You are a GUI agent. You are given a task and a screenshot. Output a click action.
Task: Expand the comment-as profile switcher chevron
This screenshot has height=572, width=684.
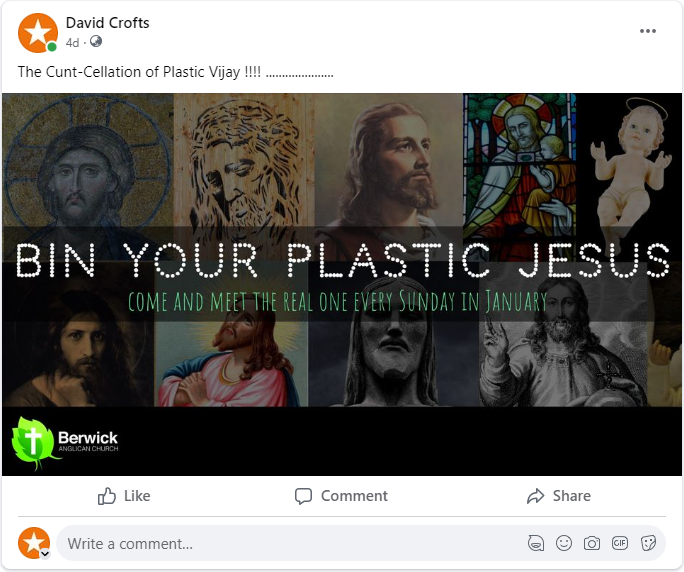45,553
